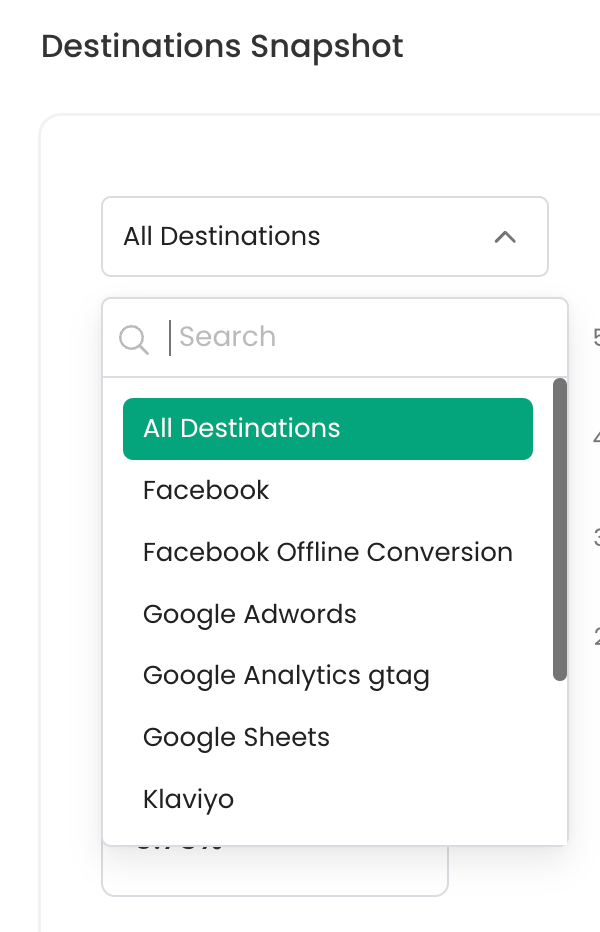The width and height of the screenshot is (600, 932).
Task: Choose Facebook from the destination list
Action: tap(206, 491)
